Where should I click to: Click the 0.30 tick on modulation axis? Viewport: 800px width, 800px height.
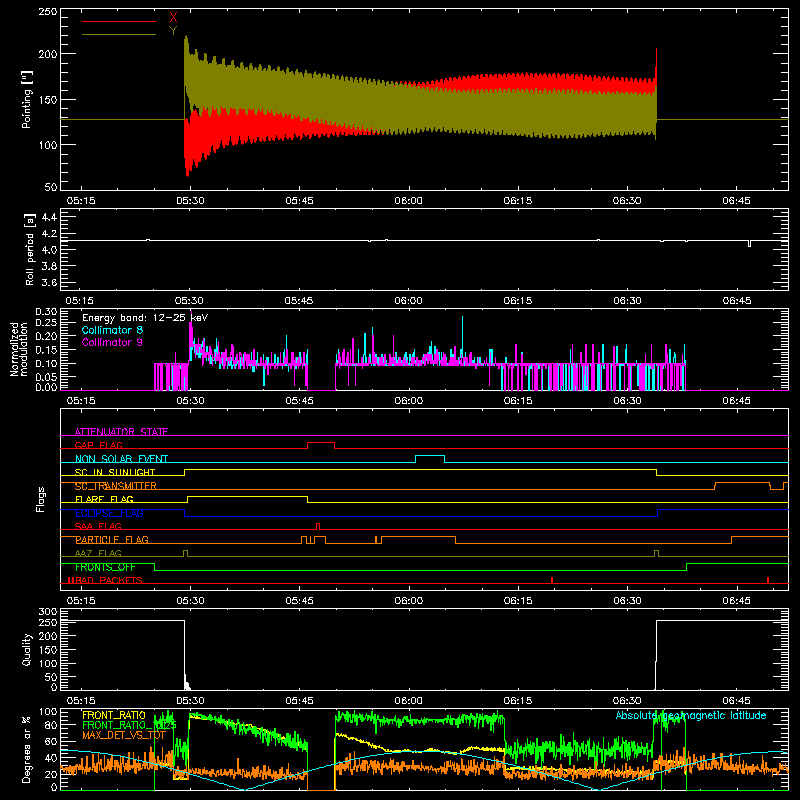[x=46, y=311]
